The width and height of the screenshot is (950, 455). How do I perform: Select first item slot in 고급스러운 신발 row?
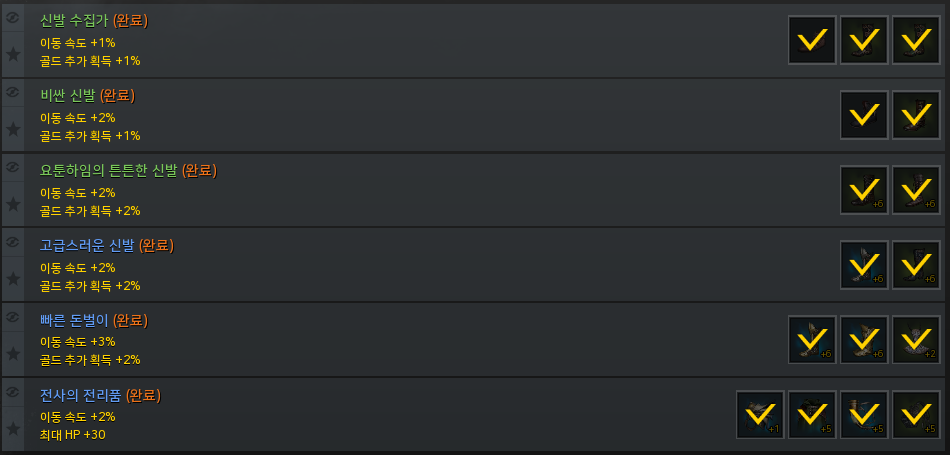(864, 265)
